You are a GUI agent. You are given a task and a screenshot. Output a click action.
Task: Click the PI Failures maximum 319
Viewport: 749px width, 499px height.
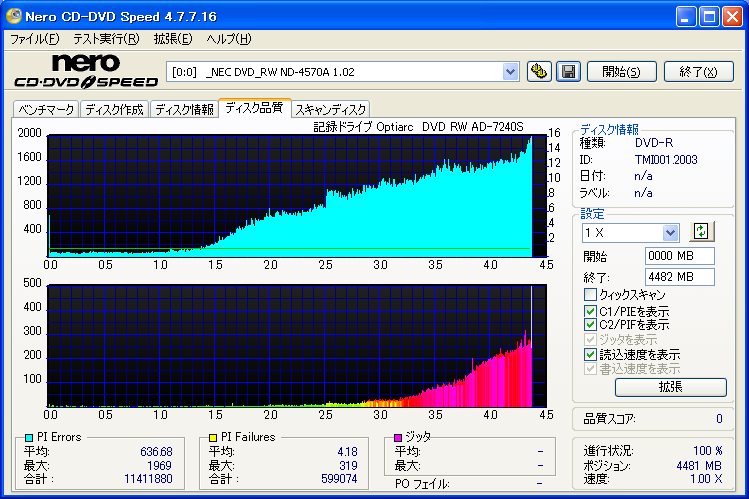[x=348, y=465]
